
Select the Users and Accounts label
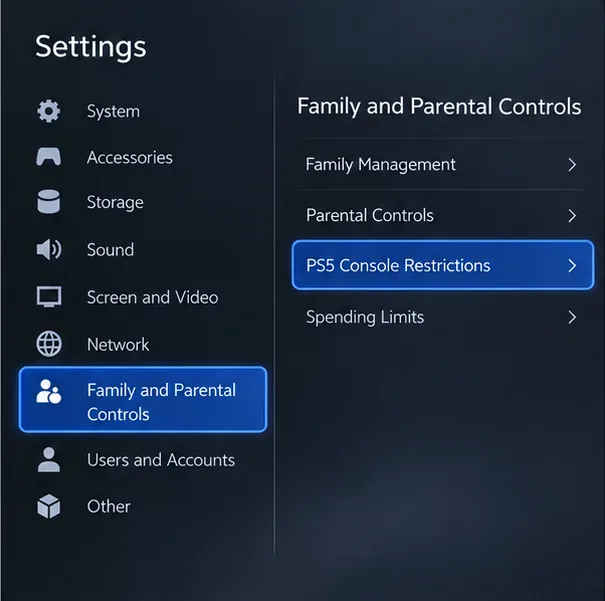[161, 460]
